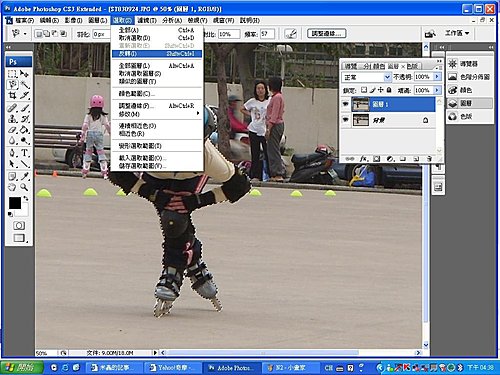
Task: Select the Slice tool
Action: tap(24, 96)
